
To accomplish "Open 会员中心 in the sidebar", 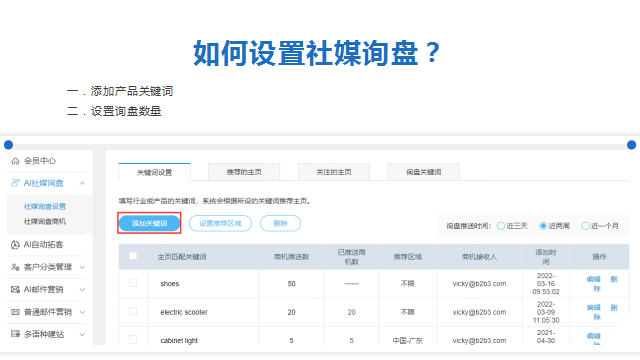I will coord(40,161).
